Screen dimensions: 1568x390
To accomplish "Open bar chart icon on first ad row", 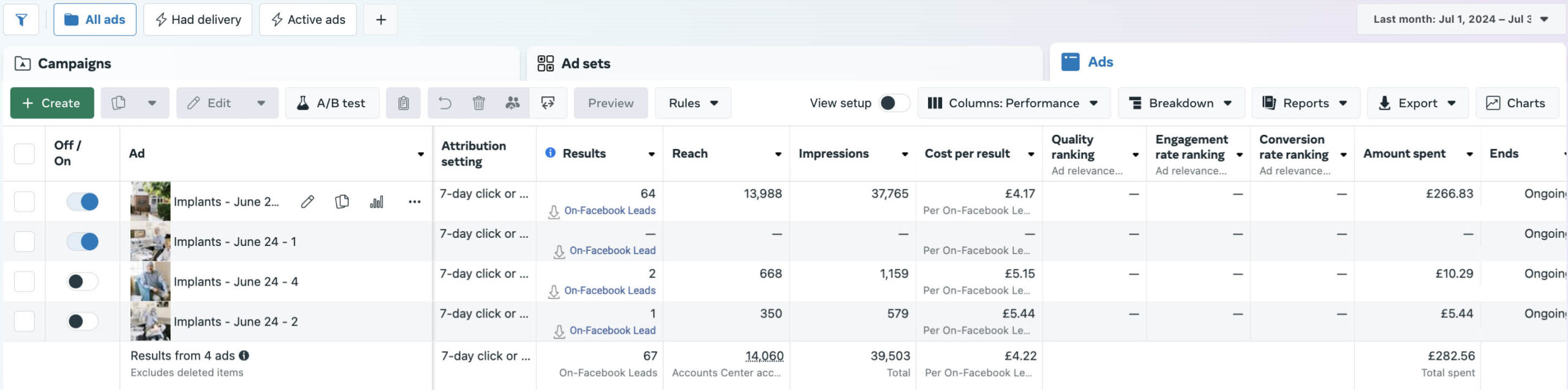I will (x=377, y=202).
